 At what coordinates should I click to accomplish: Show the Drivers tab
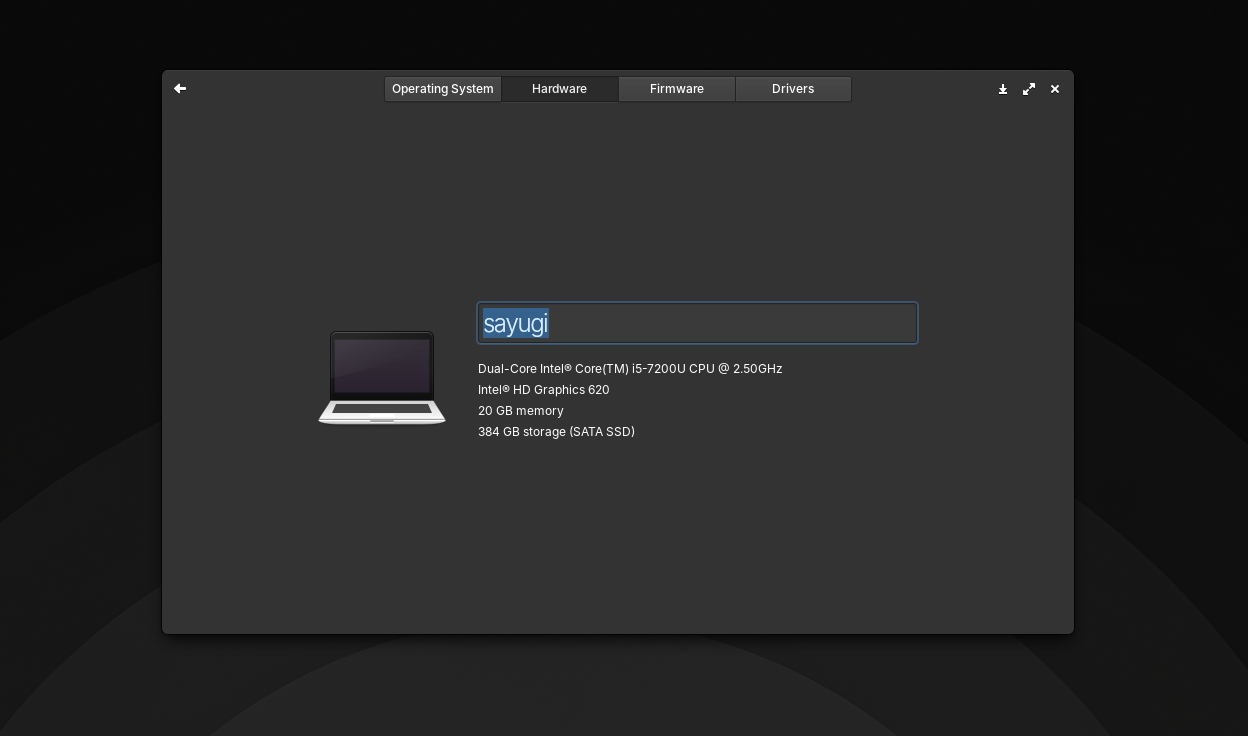[793, 89]
